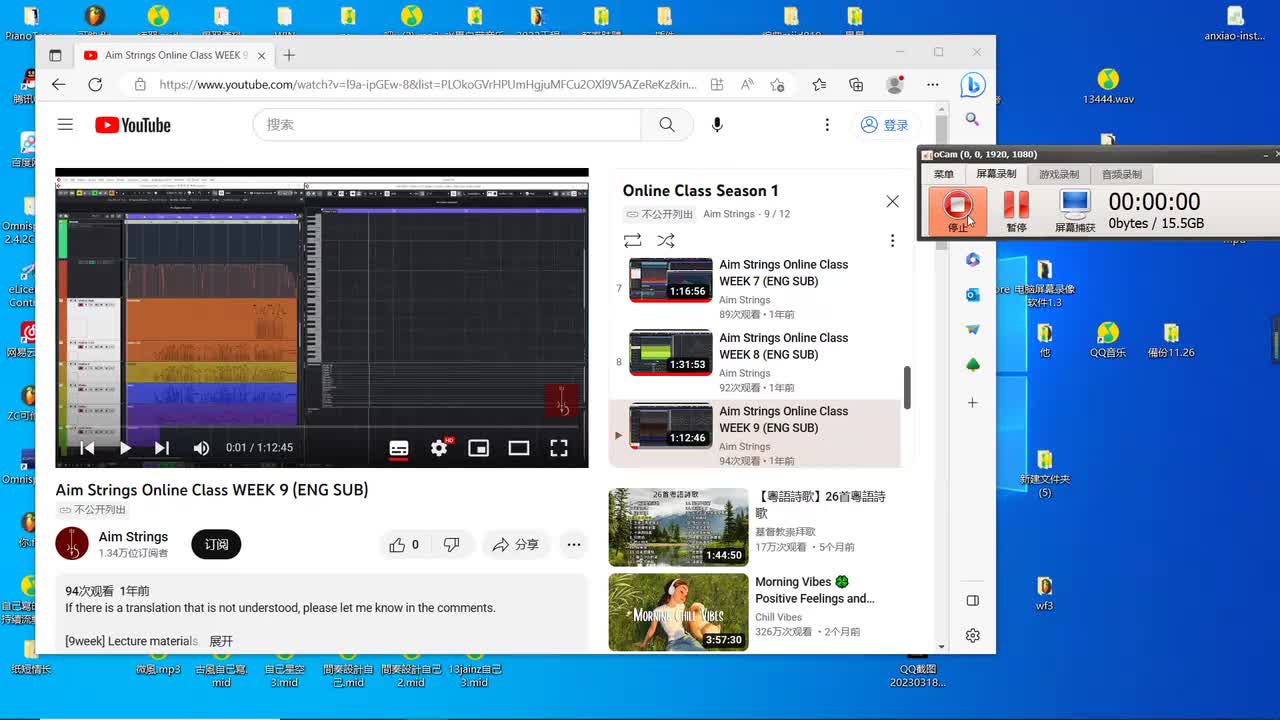Open Bing chat sidebar button
The height and width of the screenshot is (720, 1280).
(x=973, y=85)
